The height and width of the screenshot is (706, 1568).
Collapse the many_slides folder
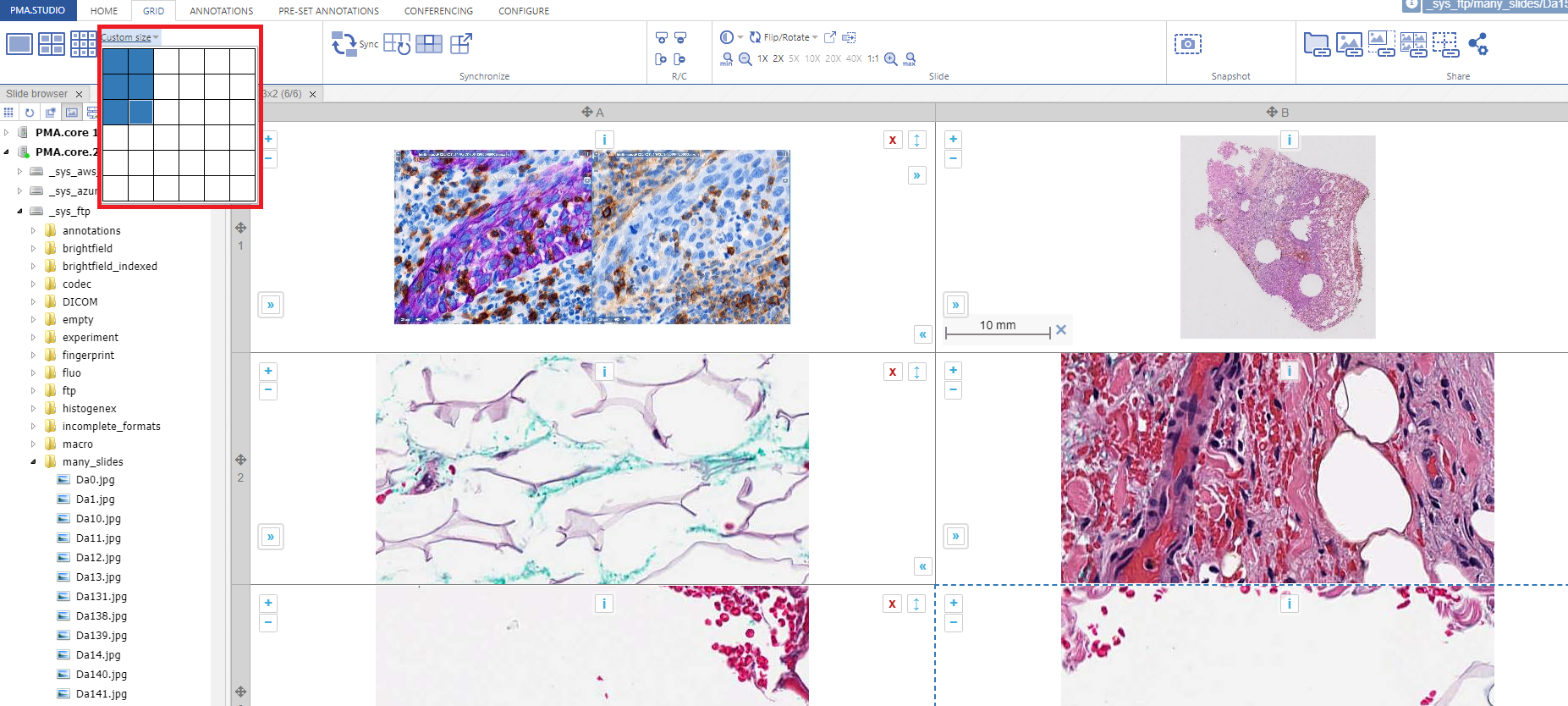tap(34, 462)
